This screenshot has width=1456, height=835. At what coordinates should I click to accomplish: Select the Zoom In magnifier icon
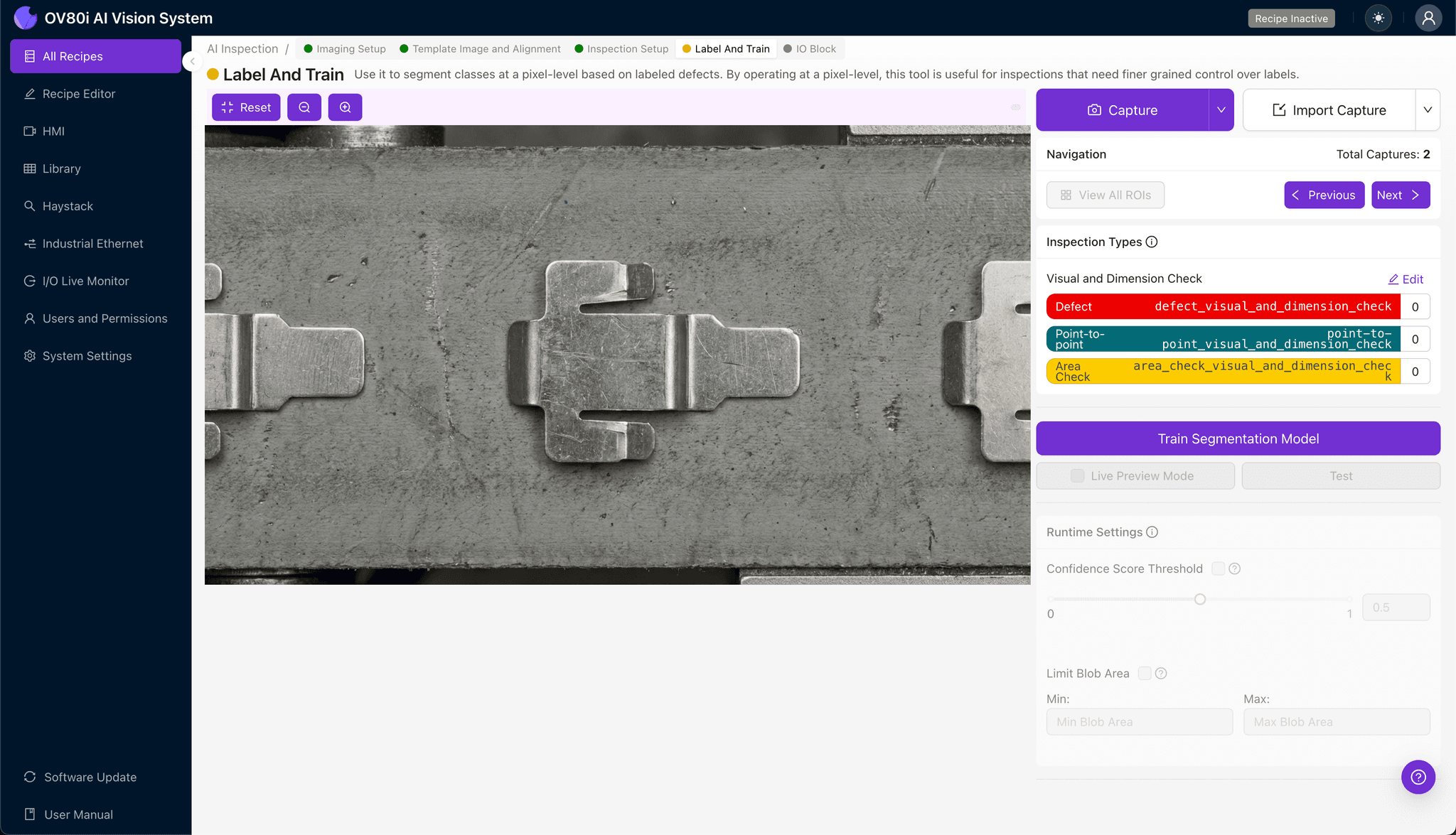(346, 107)
